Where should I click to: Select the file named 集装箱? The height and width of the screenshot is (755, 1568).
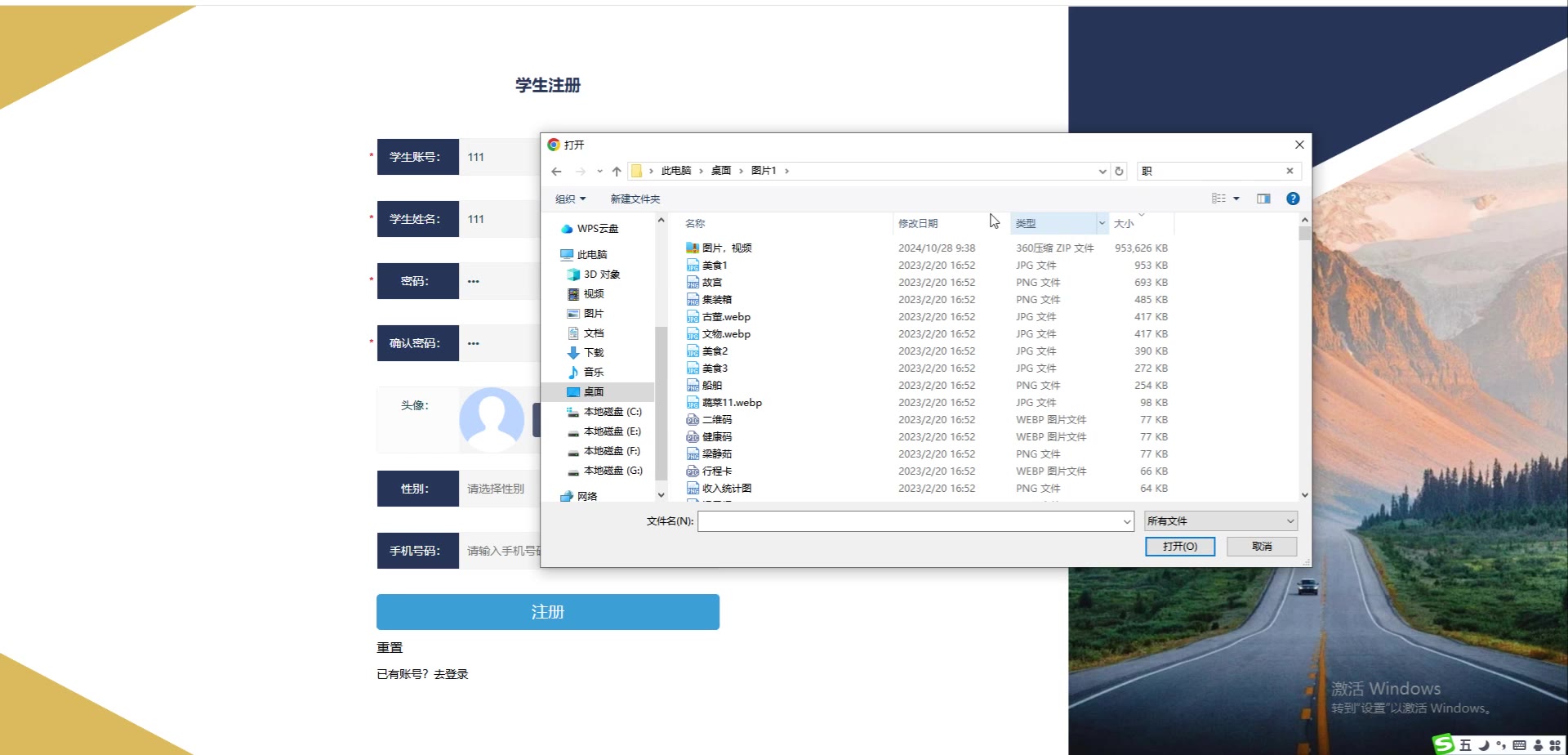pyautogui.click(x=717, y=300)
